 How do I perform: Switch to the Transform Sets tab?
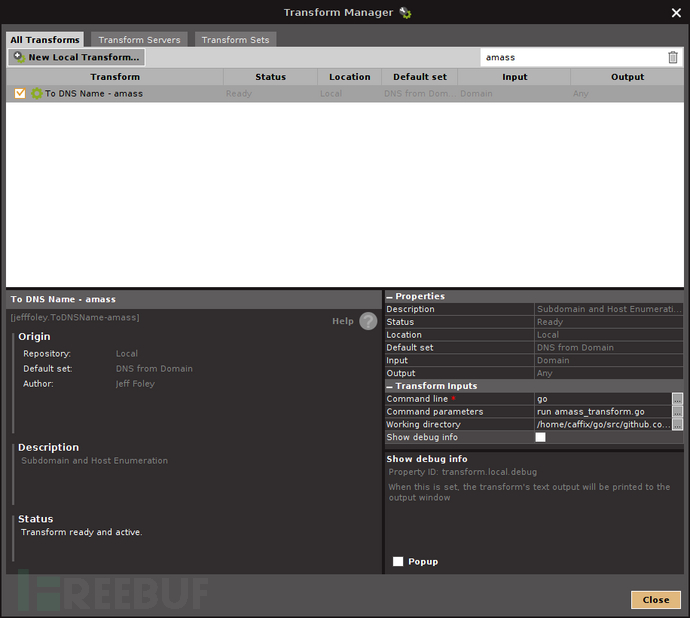pyautogui.click(x=235, y=40)
